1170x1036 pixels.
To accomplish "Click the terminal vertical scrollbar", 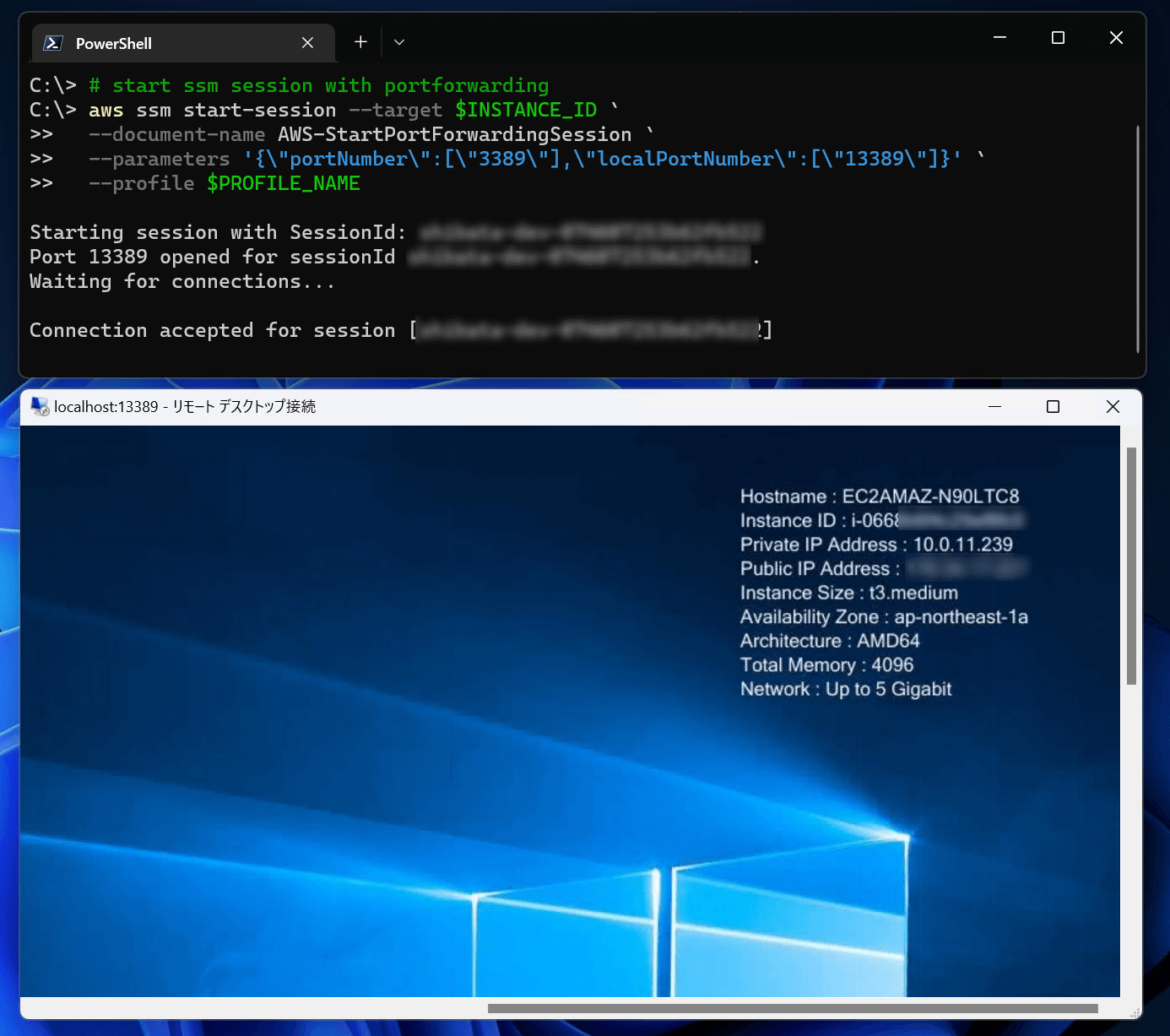I will pyautogui.click(x=1138, y=239).
